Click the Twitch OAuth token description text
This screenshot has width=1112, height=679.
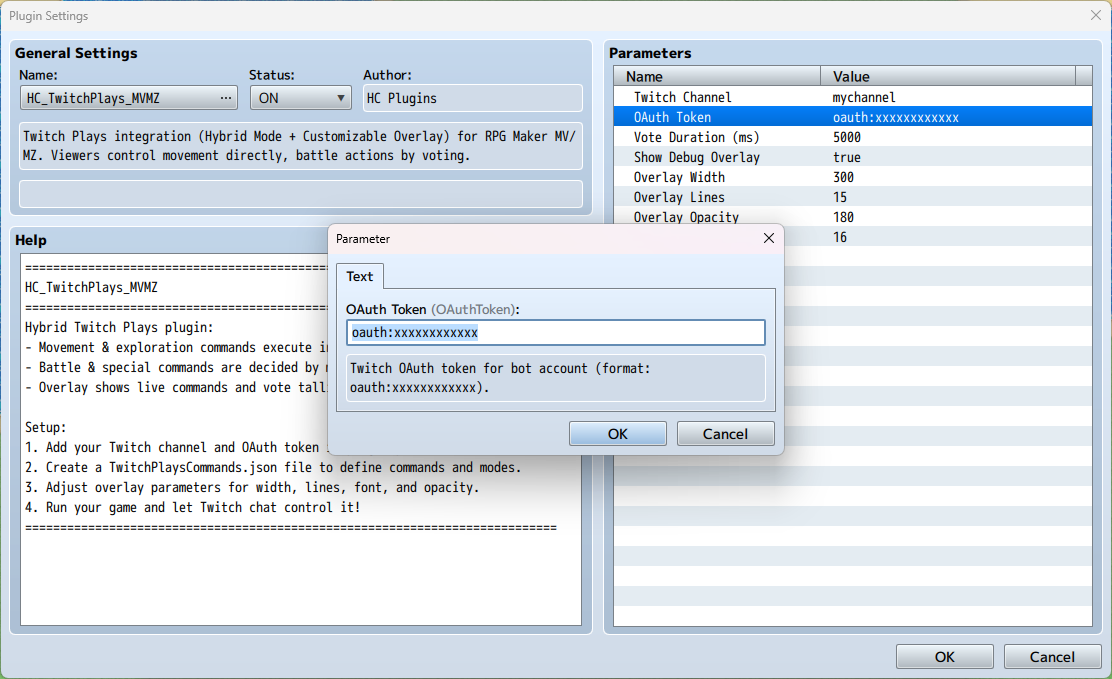[x=555, y=378]
